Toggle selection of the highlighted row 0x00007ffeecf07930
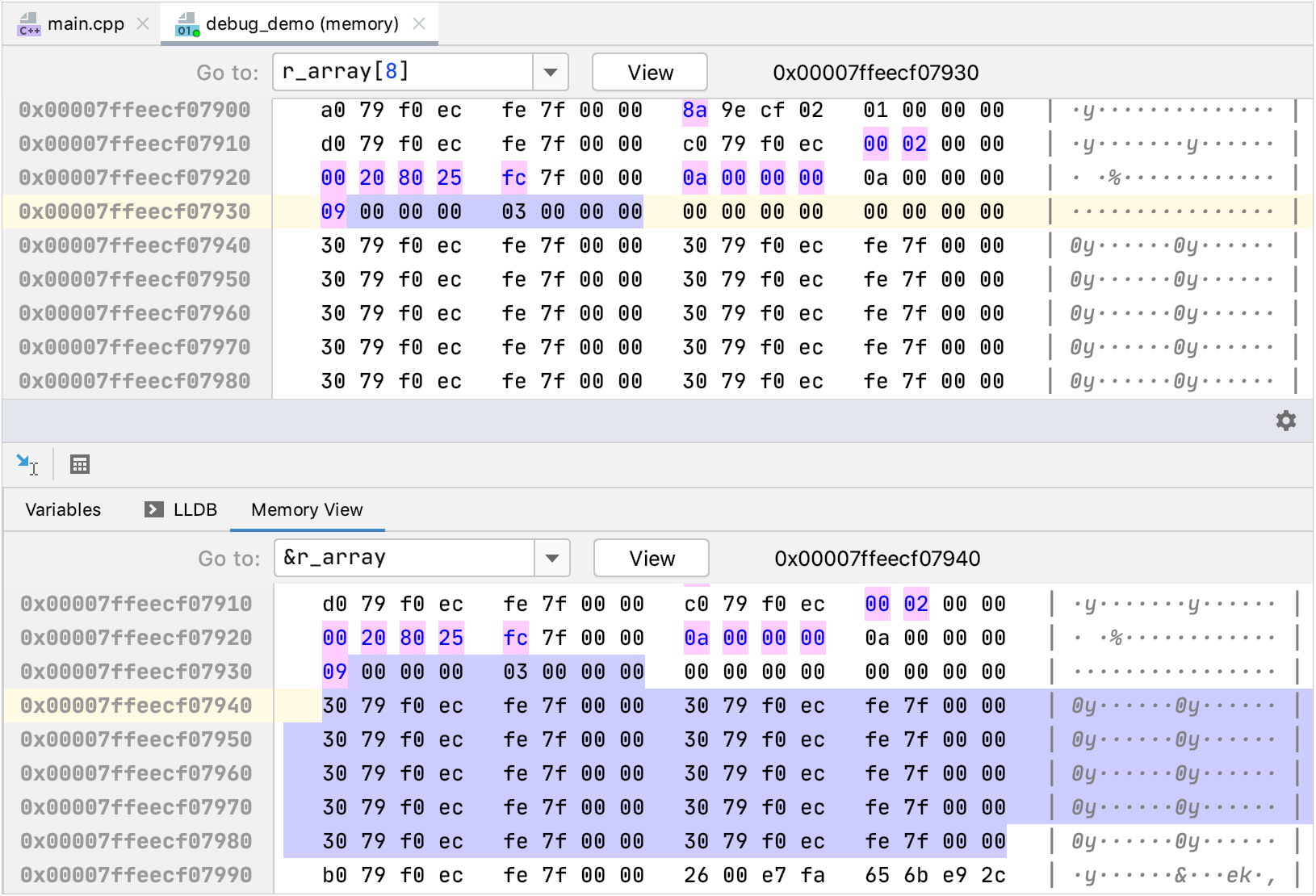1316x896 pixels. [x=136, y=211]
